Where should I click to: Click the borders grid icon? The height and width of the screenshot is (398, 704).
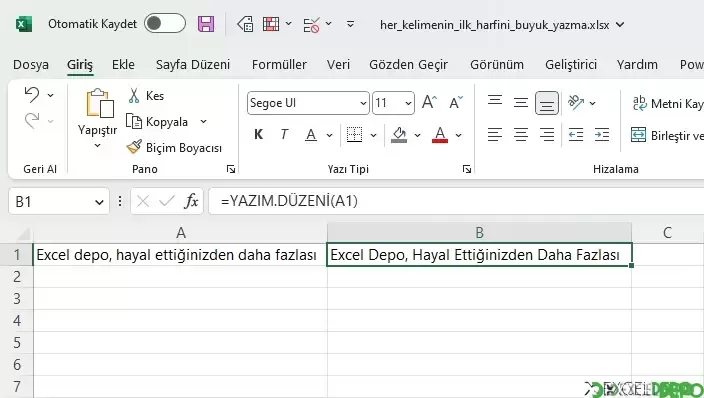pyautogui.click(x=354, y=134)
